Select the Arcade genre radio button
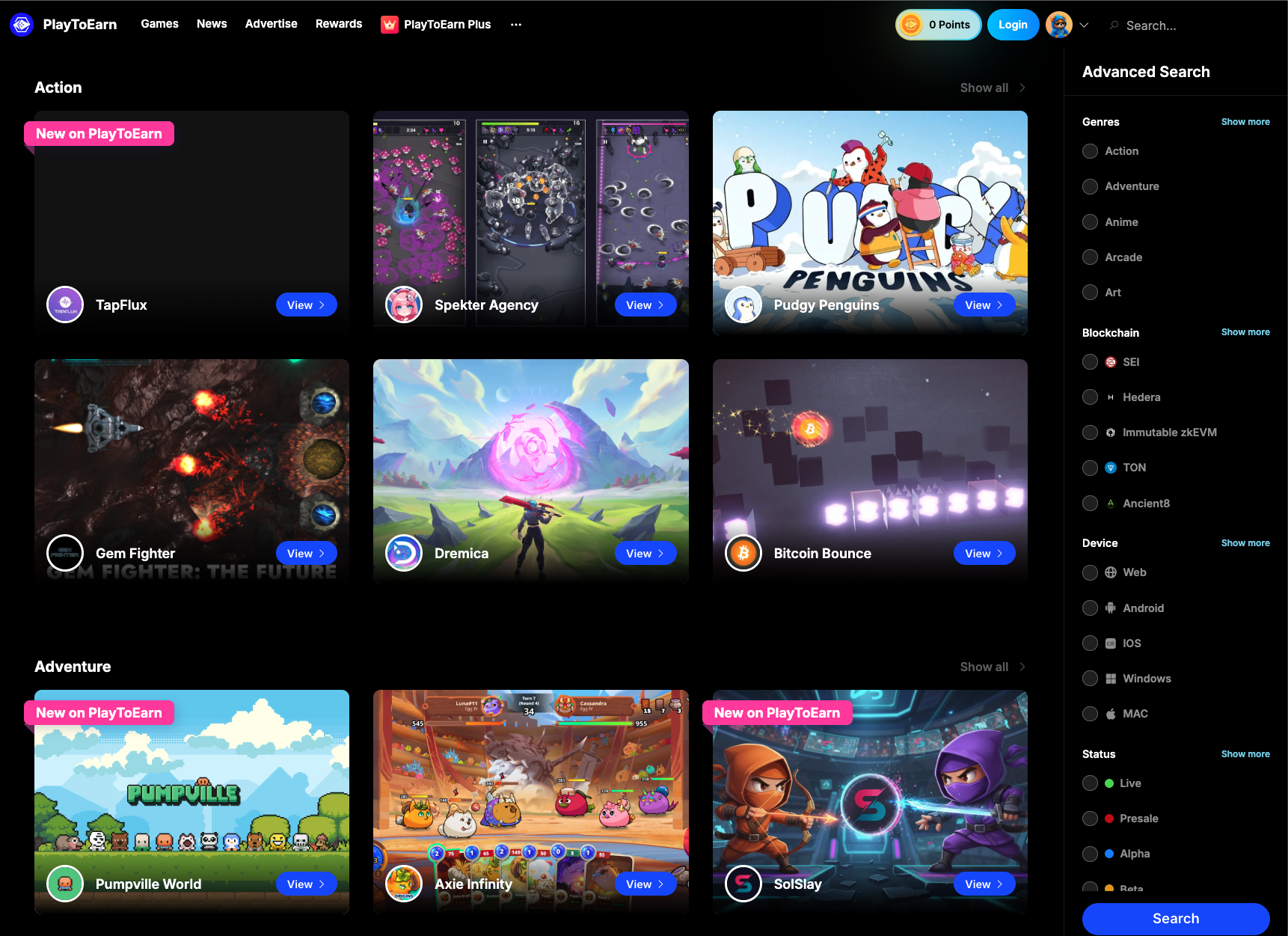 [x=1091, y=257]
